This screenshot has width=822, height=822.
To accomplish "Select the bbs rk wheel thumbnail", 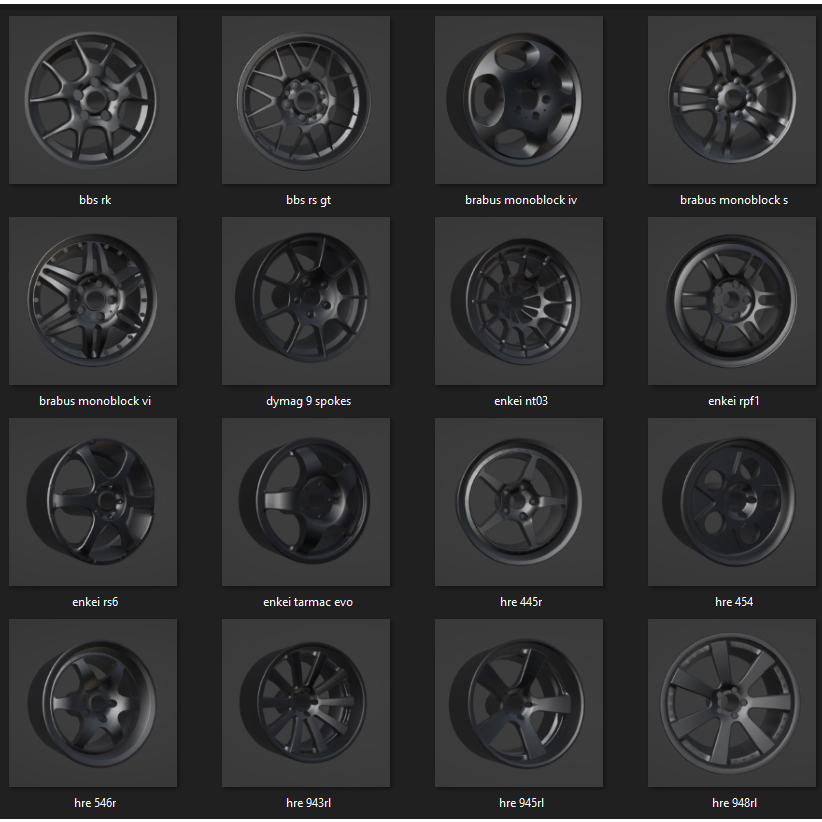I will 93,100.
